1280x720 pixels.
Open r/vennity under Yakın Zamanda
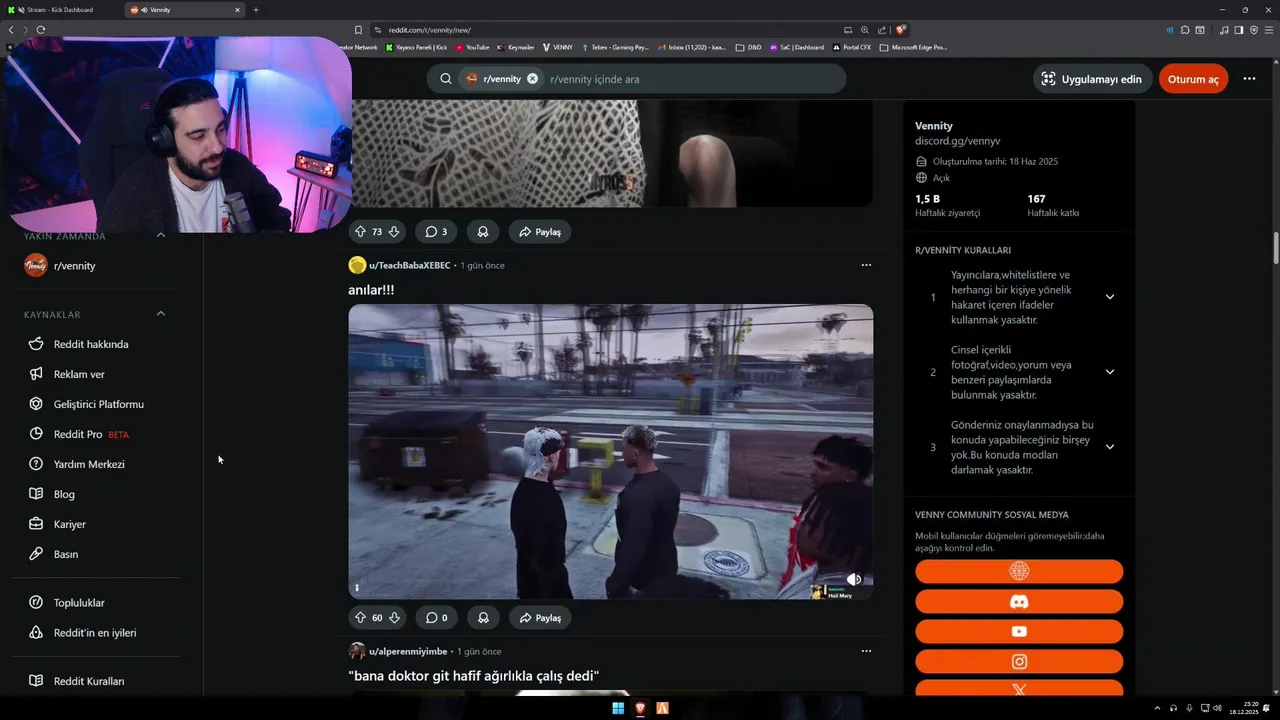point(74,266)
